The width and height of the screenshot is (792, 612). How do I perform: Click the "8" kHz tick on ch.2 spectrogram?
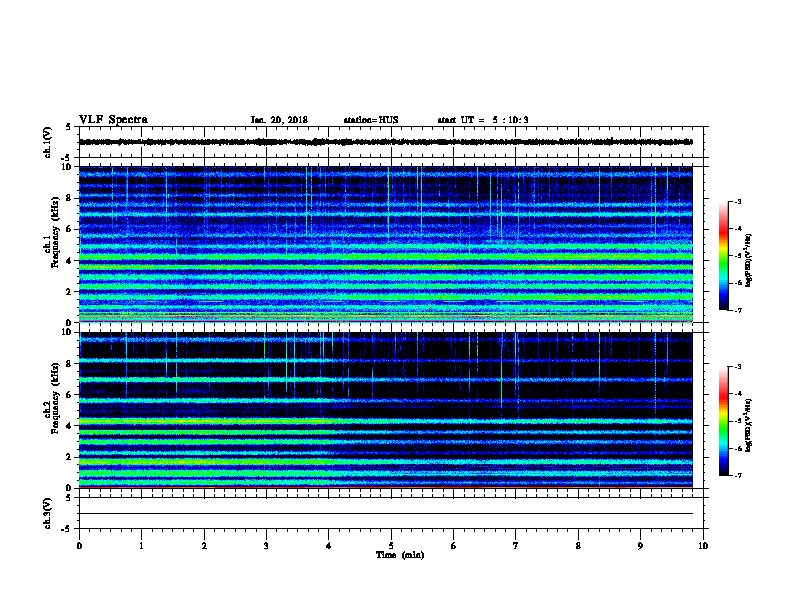pos(69,363)
